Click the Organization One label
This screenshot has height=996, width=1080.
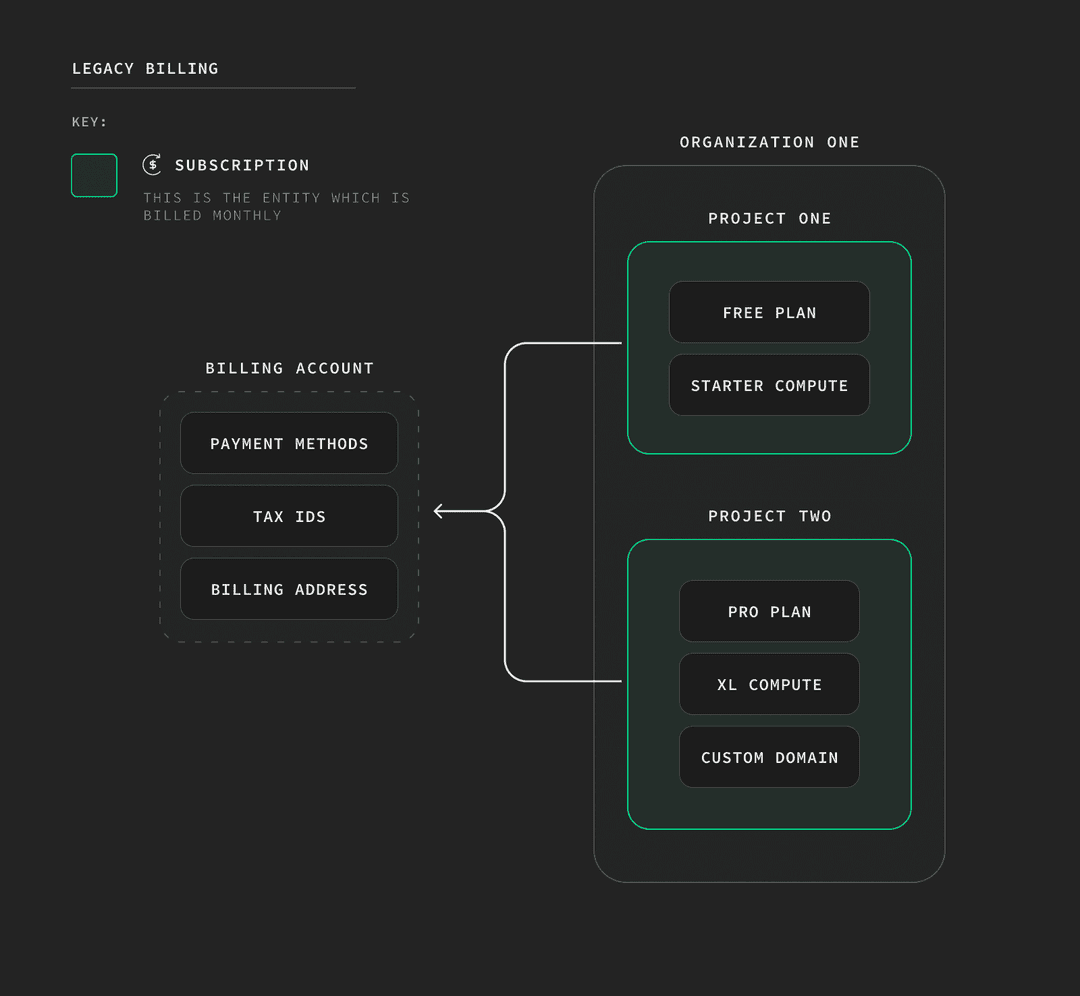coord(769,142)
